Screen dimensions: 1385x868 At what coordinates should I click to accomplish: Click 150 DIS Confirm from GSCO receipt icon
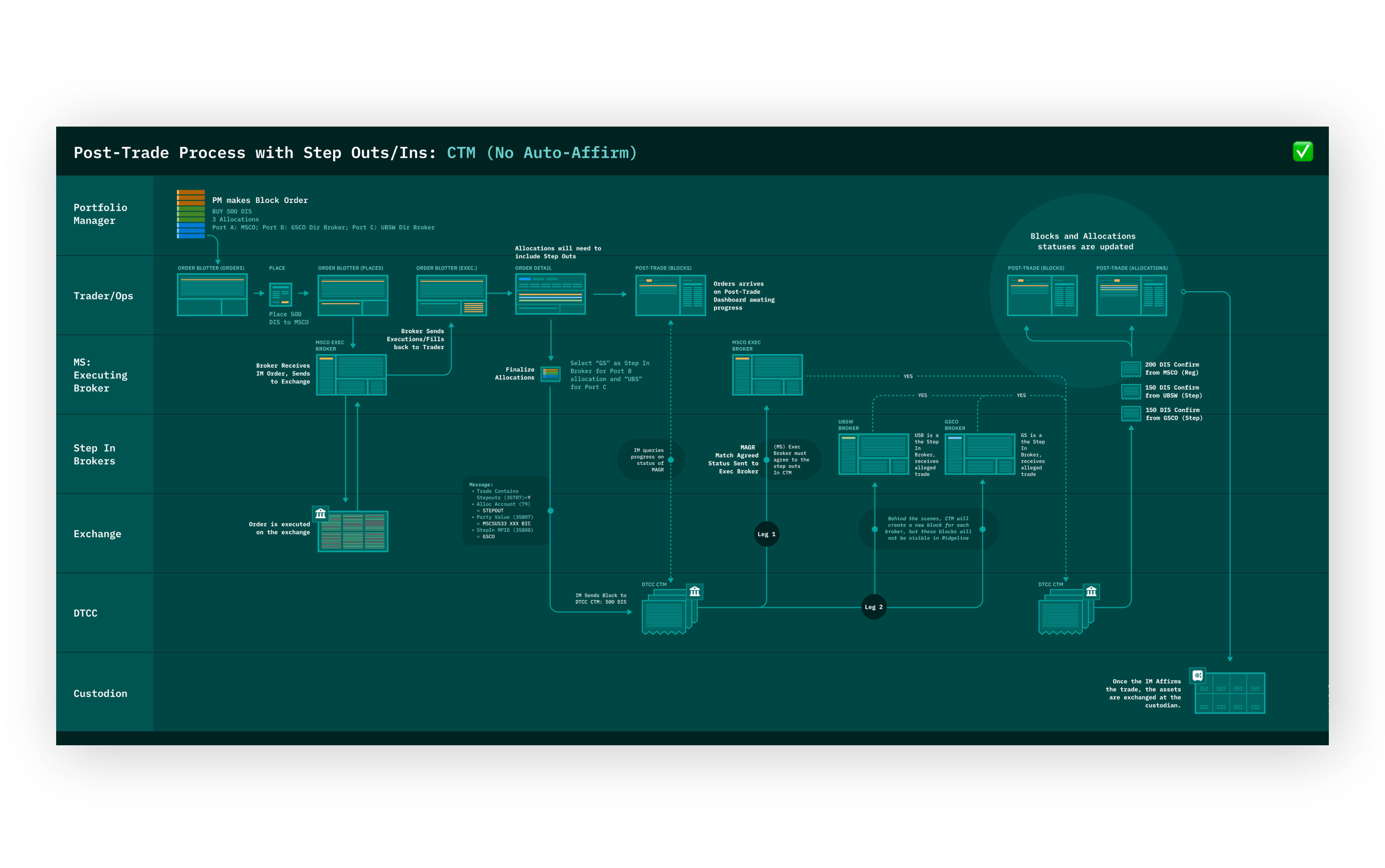pos(1131,414)
